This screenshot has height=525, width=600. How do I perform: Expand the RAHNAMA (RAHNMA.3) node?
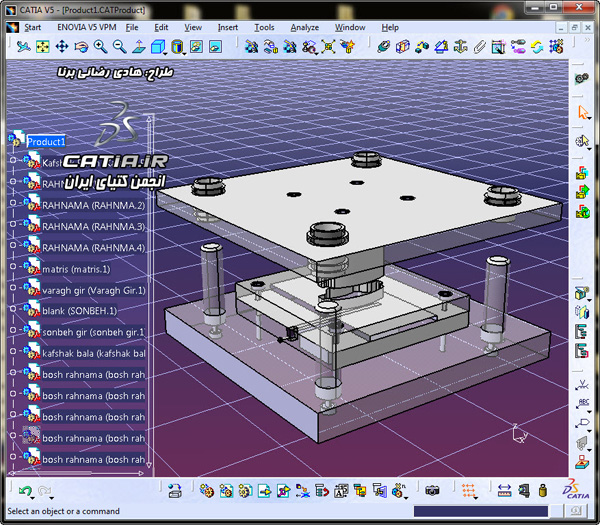pyautogui.click(x=13, y=223)
